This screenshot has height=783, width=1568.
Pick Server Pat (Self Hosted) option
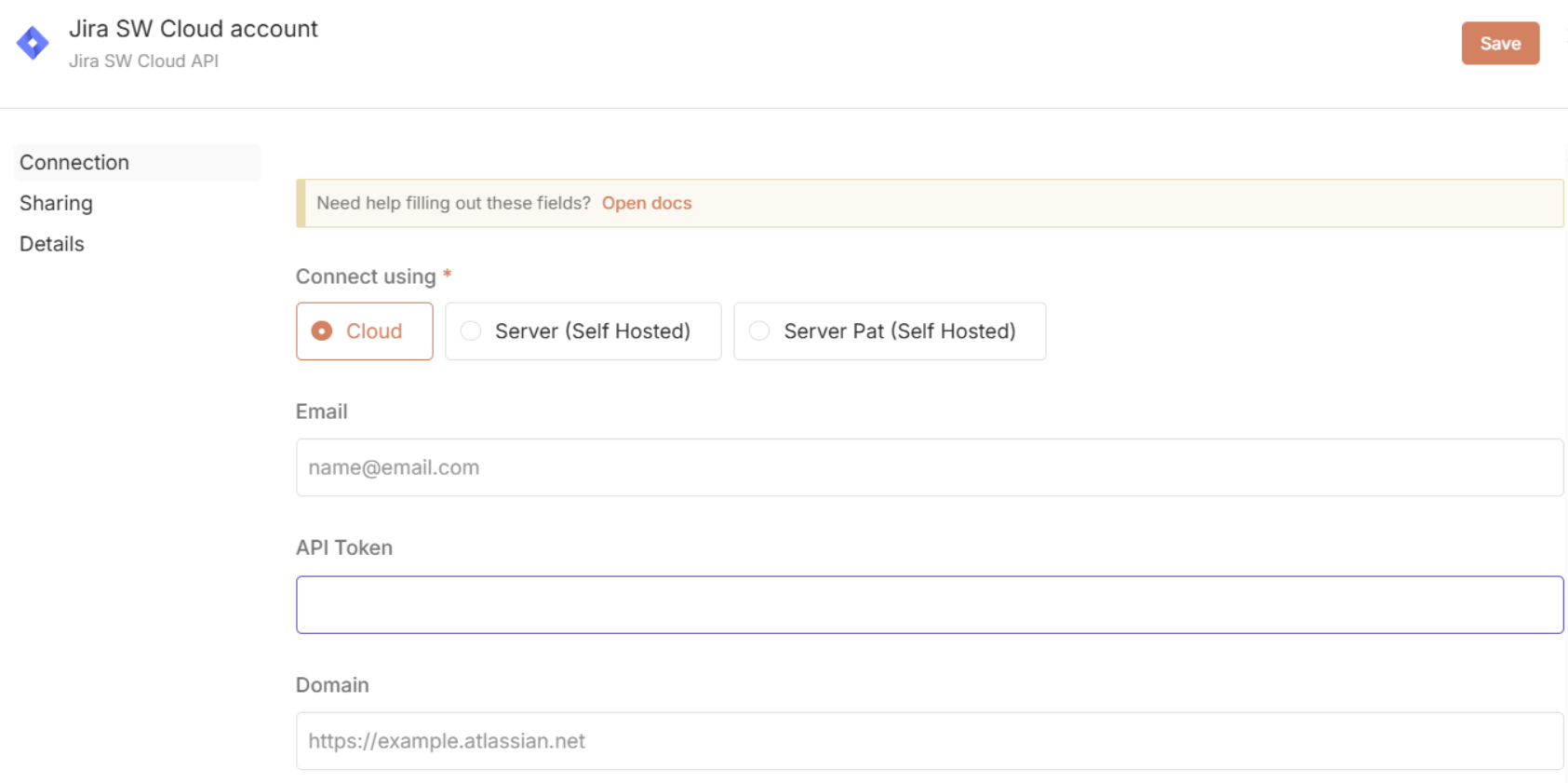pos(890,331)
